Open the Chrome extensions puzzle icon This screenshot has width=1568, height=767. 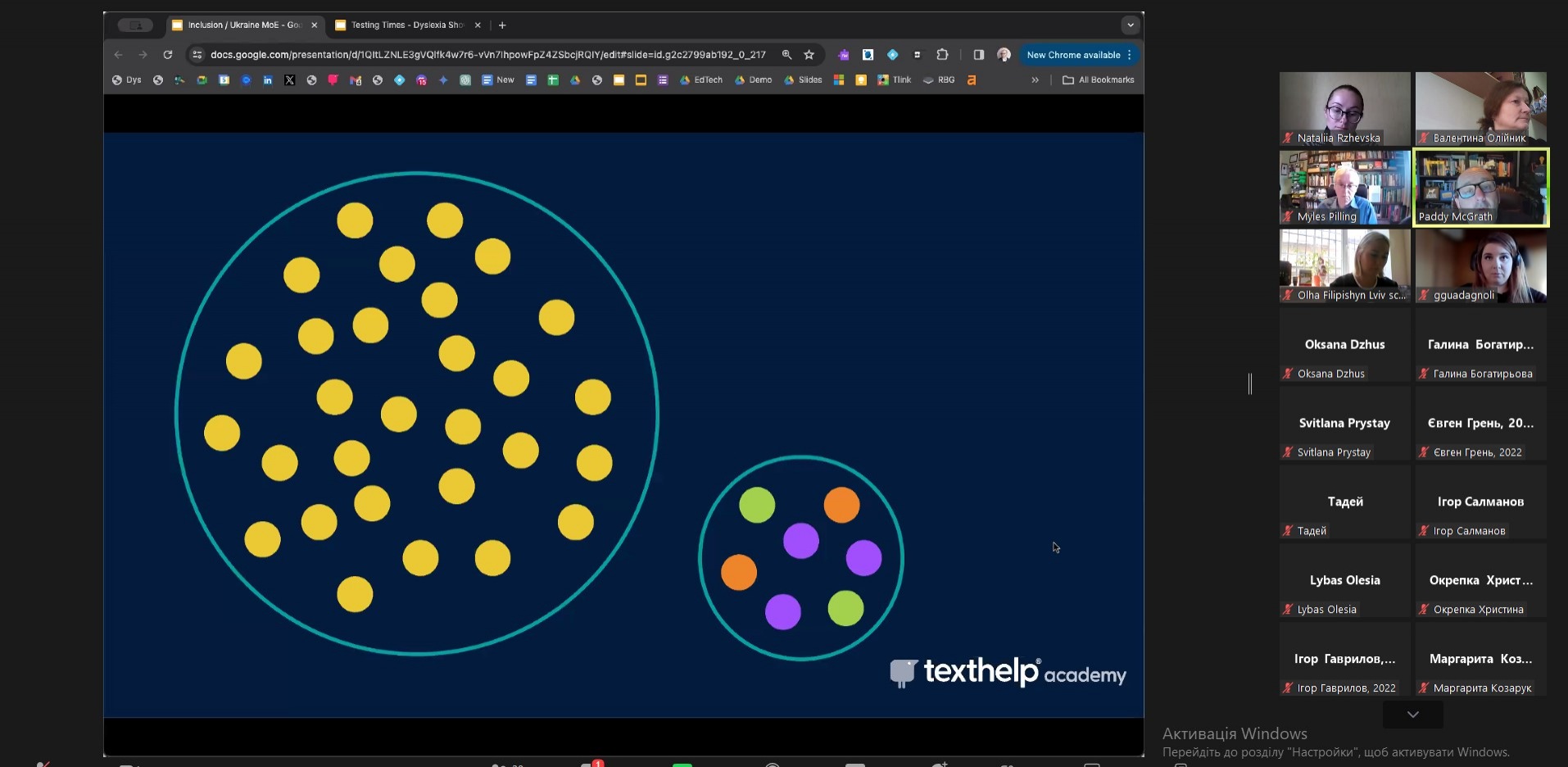(942, 55)
